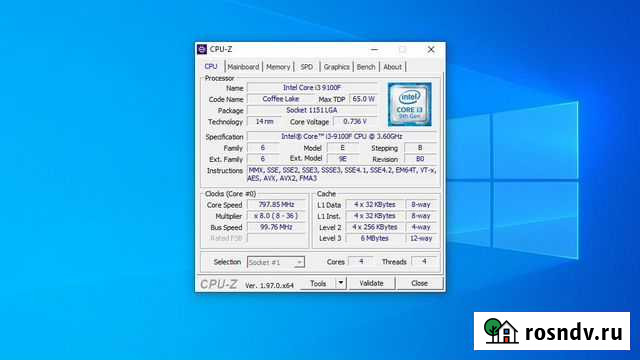Open the Socket #1 selection dropdown

coord(276,262)
